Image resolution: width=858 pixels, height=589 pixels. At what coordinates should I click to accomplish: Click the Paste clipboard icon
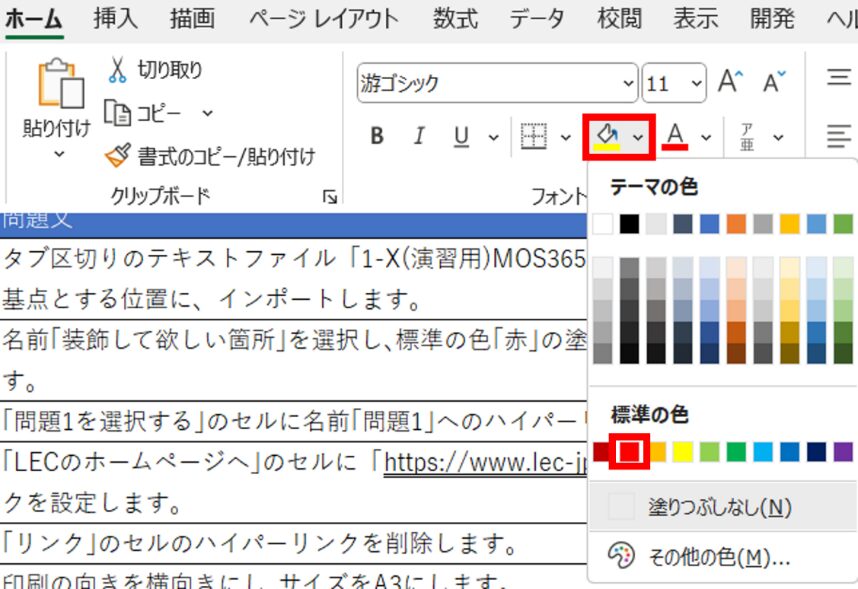60,83
